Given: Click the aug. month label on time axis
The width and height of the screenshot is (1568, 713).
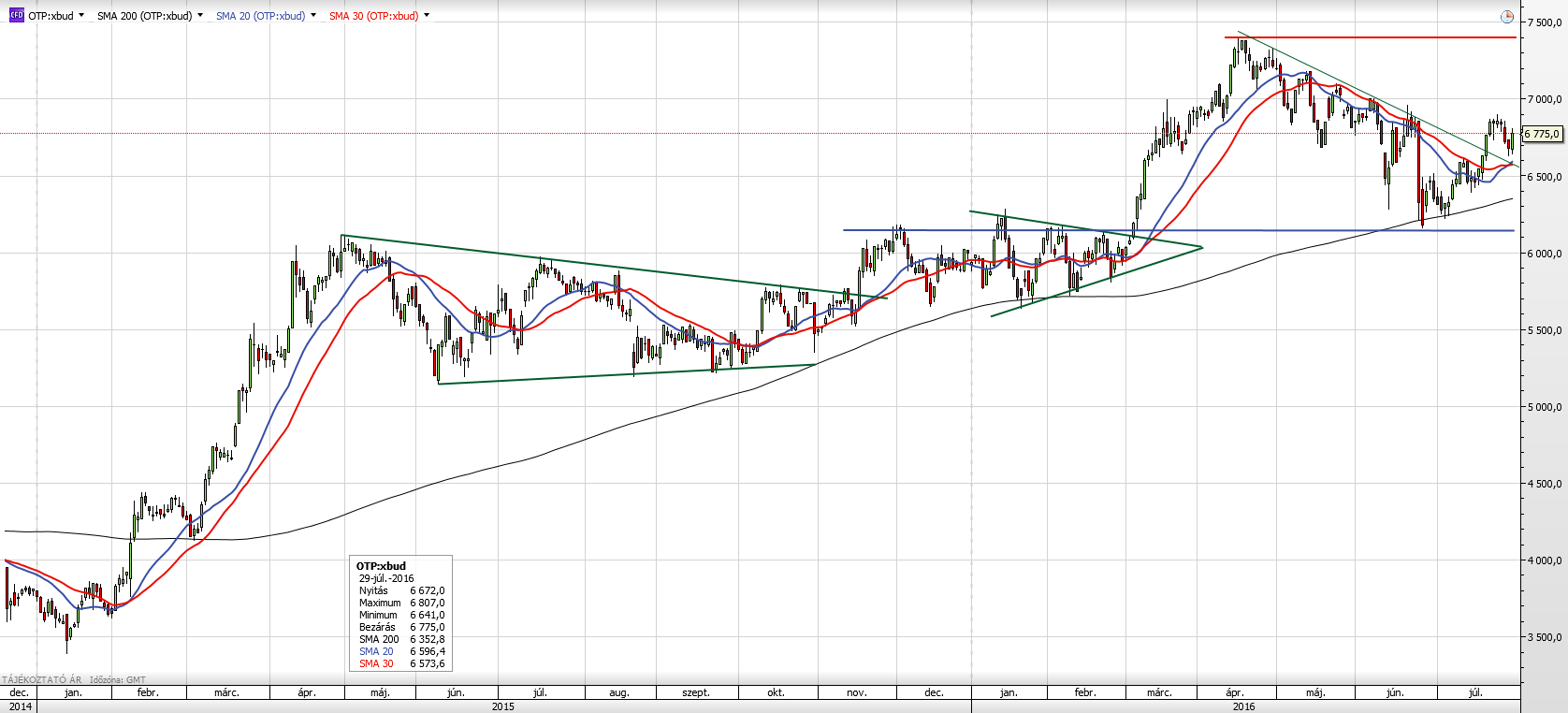Looking at the screenshot, I should point(619,692).
